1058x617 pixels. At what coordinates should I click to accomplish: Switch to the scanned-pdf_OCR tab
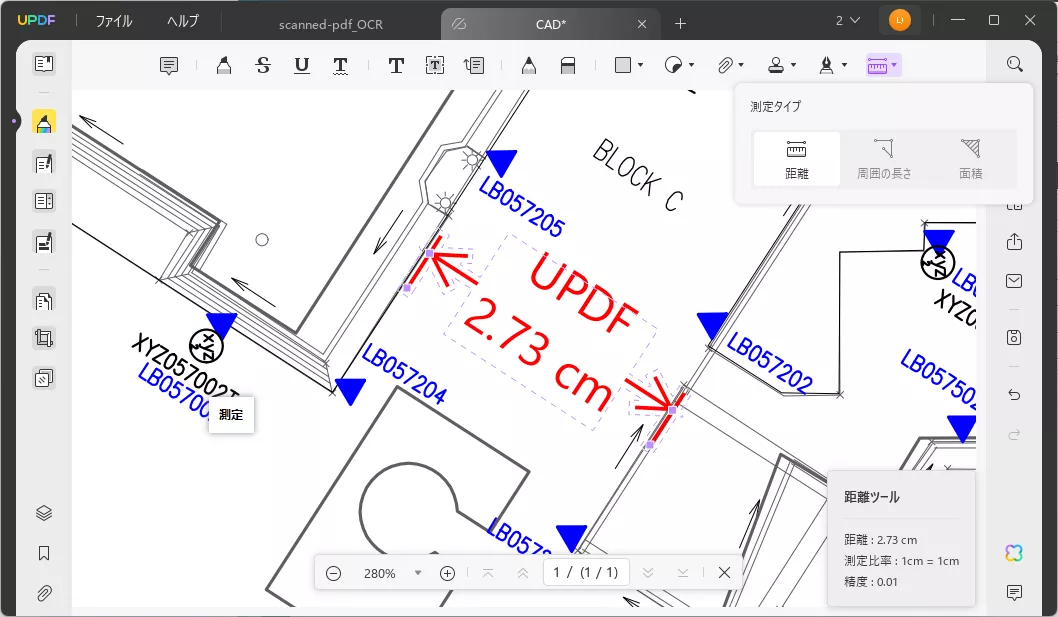331,24
